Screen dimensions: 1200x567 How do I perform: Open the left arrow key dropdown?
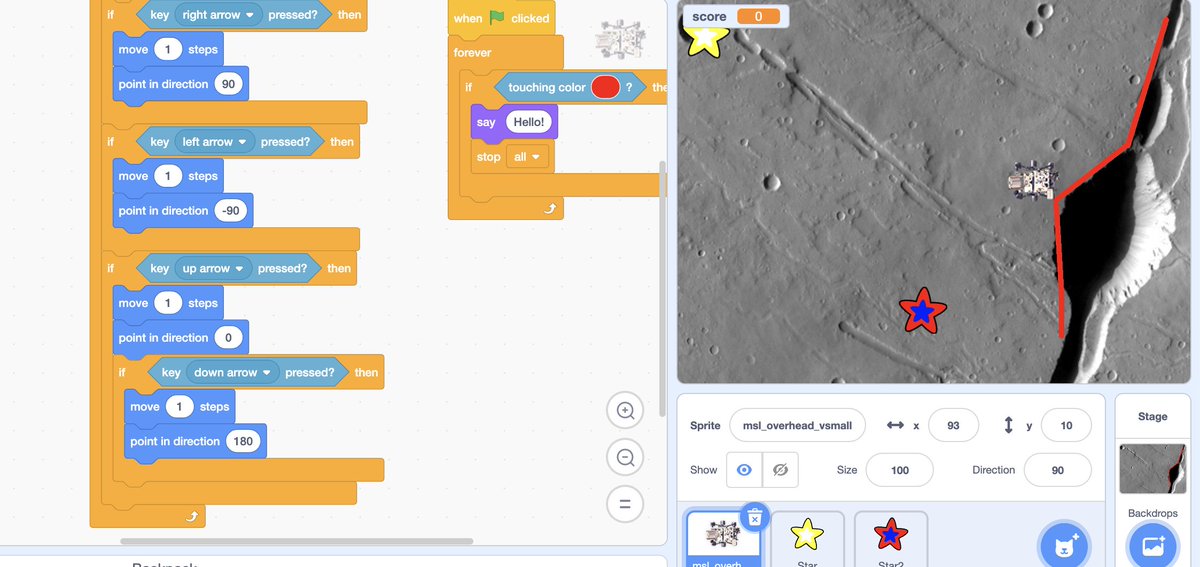tap(215, 142)
